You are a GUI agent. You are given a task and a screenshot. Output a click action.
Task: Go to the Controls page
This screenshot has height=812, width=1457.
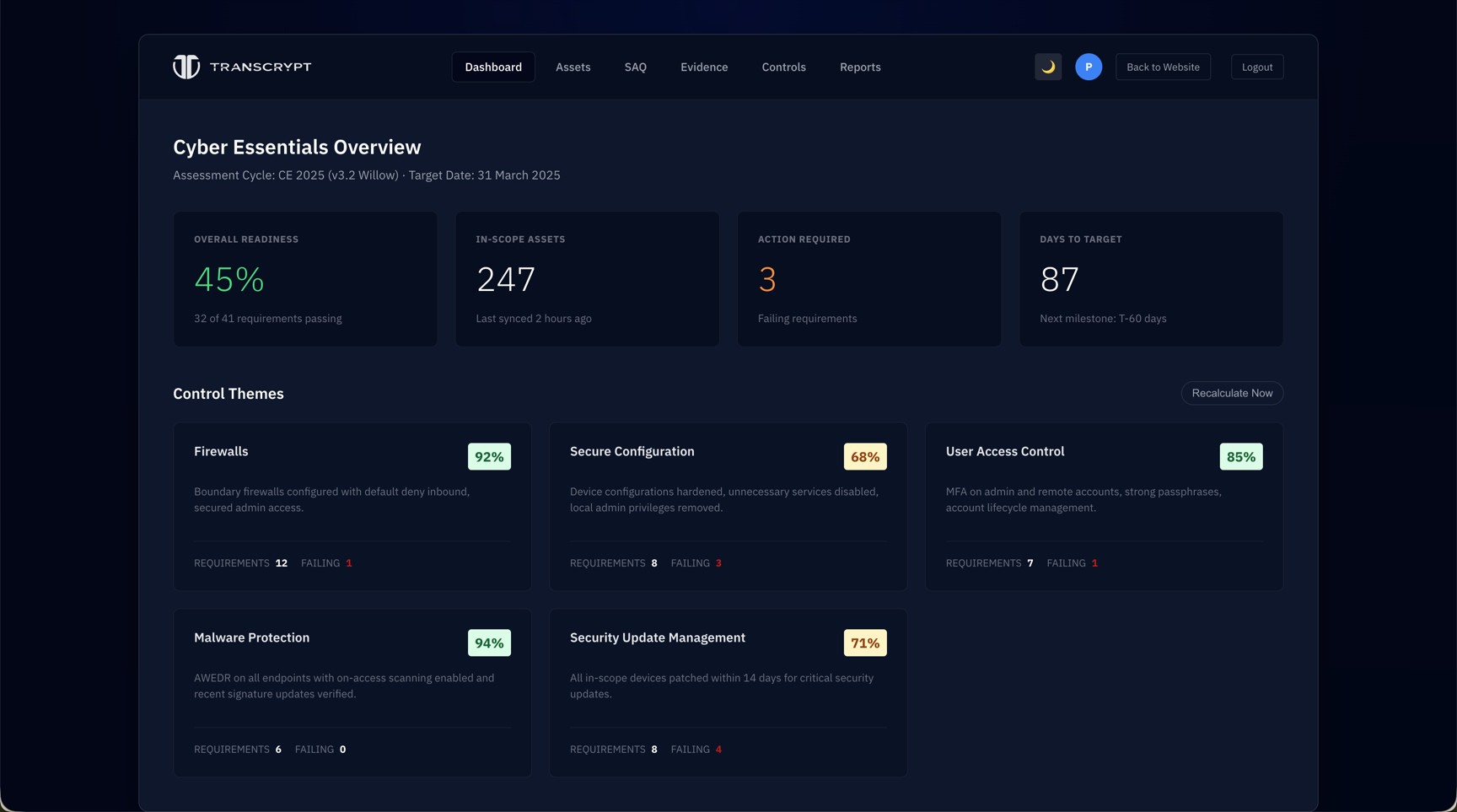[x=783, y=67]
